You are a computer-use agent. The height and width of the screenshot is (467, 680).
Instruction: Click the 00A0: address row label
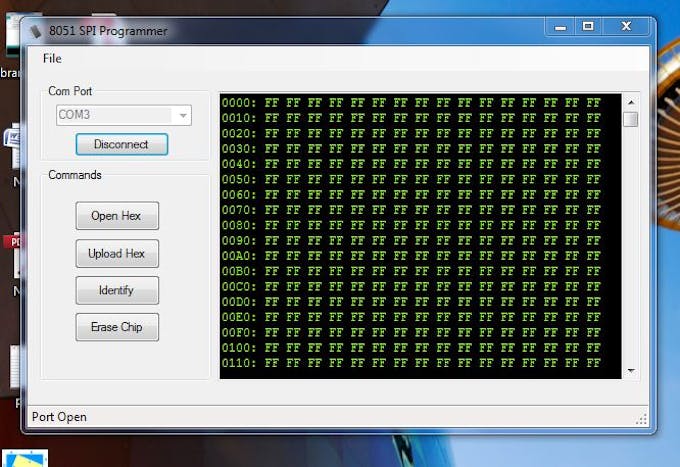pyautogui.click(x=239, y=256)
